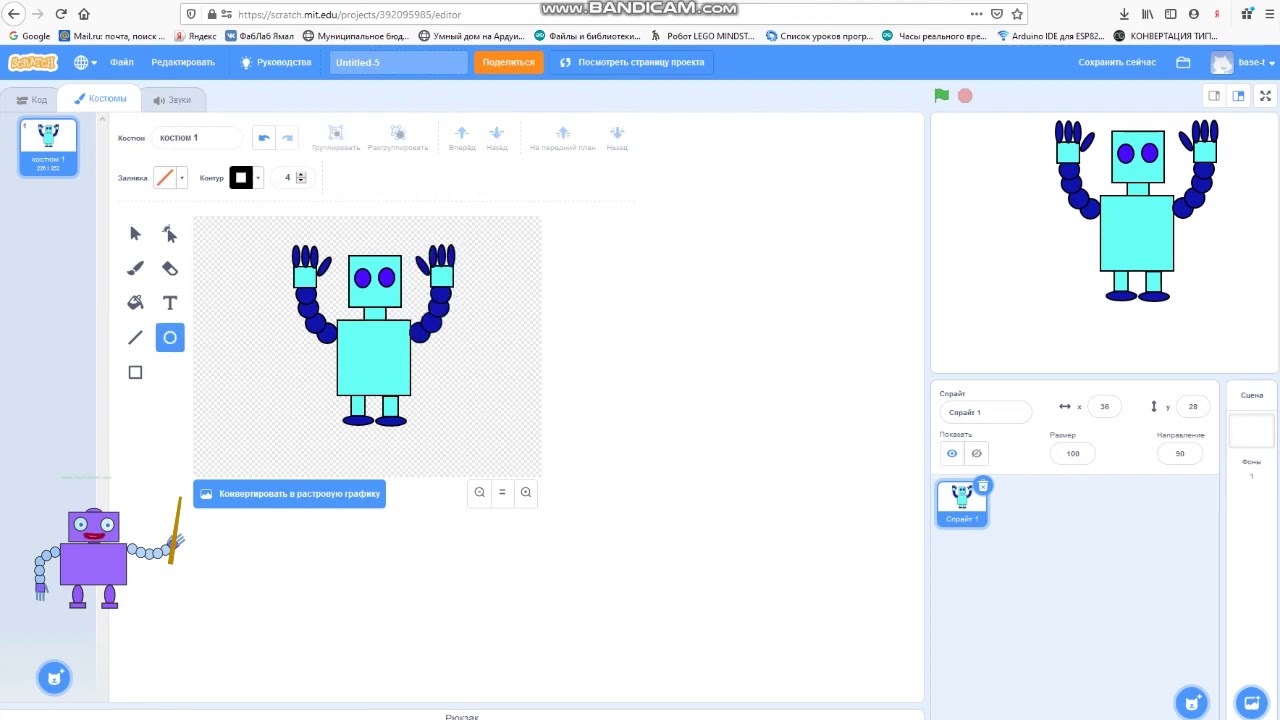Switch to the Звуки tab
The height and width of the screenshot is (720, 1280).
(x=172, y=100)
